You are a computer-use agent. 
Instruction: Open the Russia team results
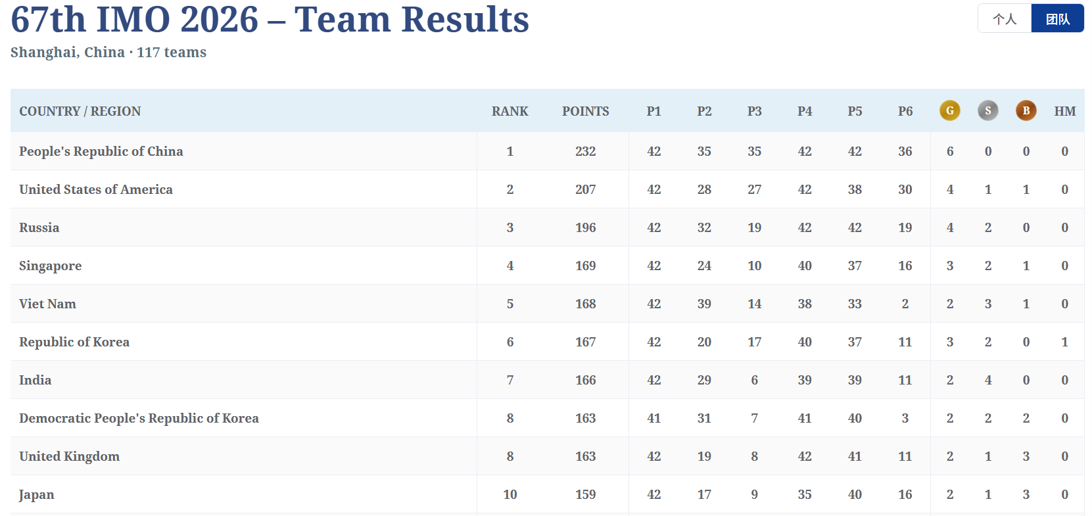(39, 228)
